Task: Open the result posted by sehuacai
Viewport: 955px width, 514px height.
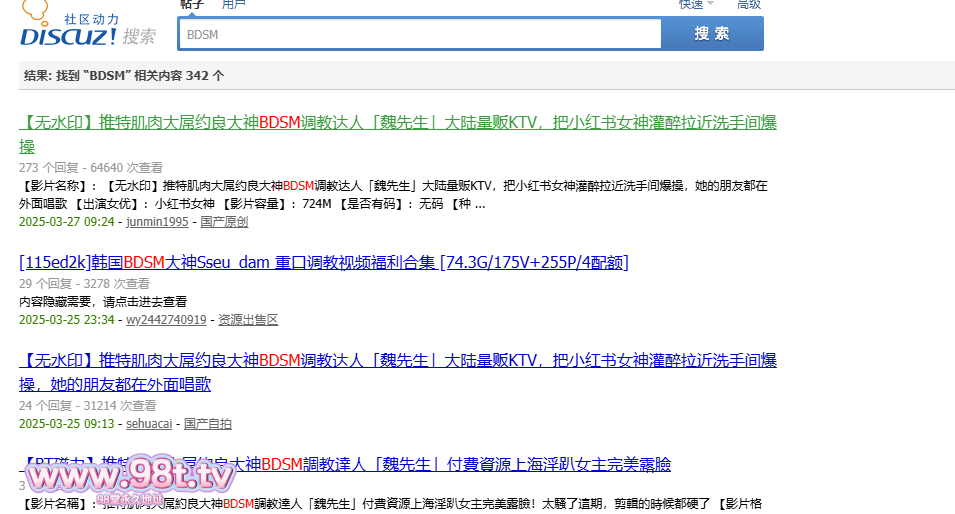Action: [x=398, y=360]
